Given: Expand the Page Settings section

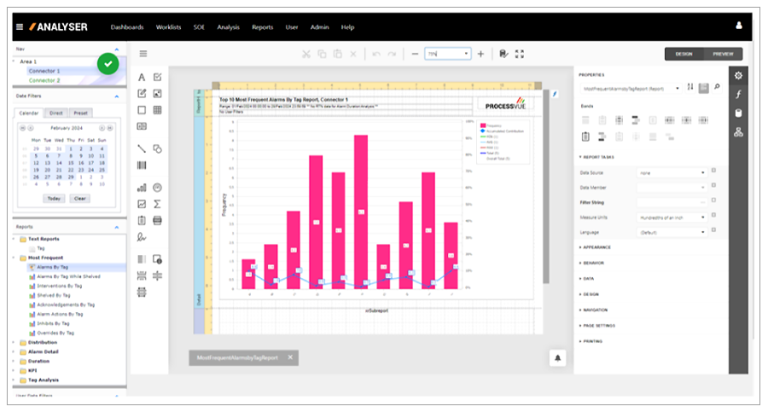Looking at the screenshot, I should [x=597, y=326].
